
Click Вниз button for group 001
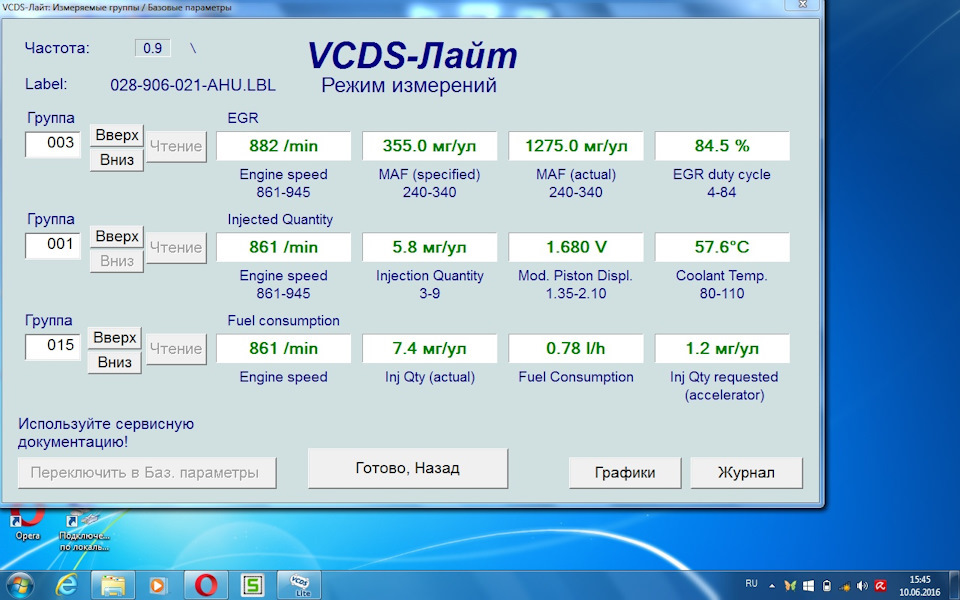(117, 261)
